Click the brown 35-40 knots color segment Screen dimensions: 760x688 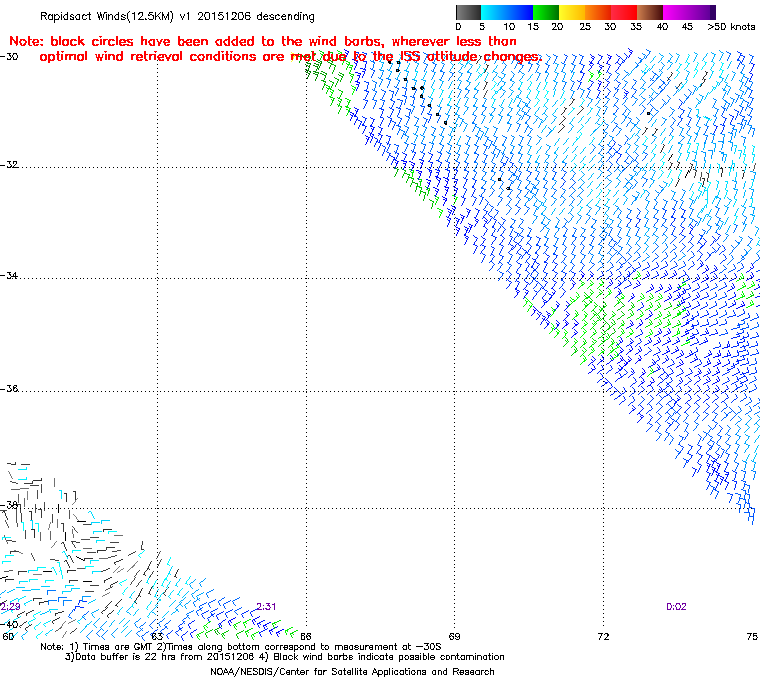click(x=650, y=12)
